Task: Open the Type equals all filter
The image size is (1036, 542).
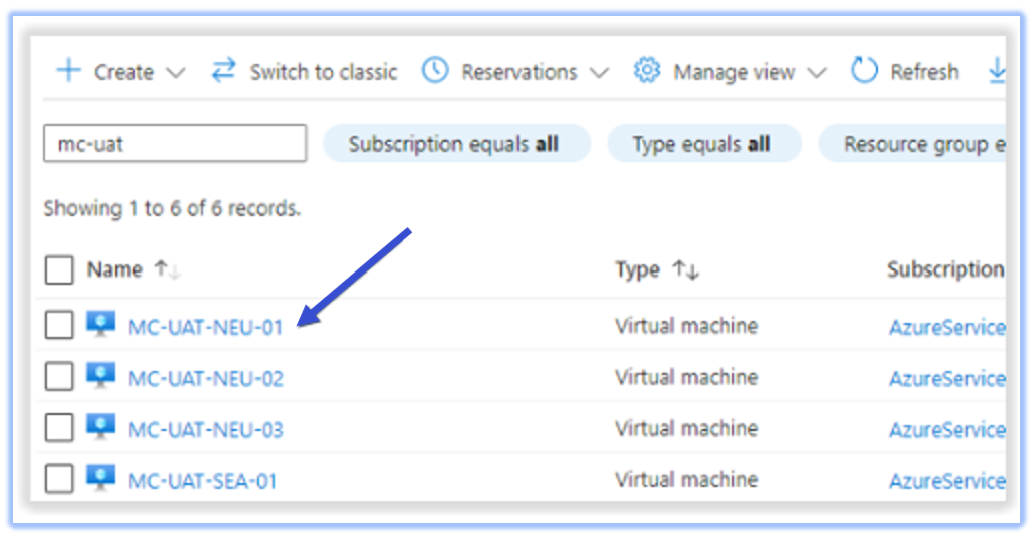Action: pos(703,145)
